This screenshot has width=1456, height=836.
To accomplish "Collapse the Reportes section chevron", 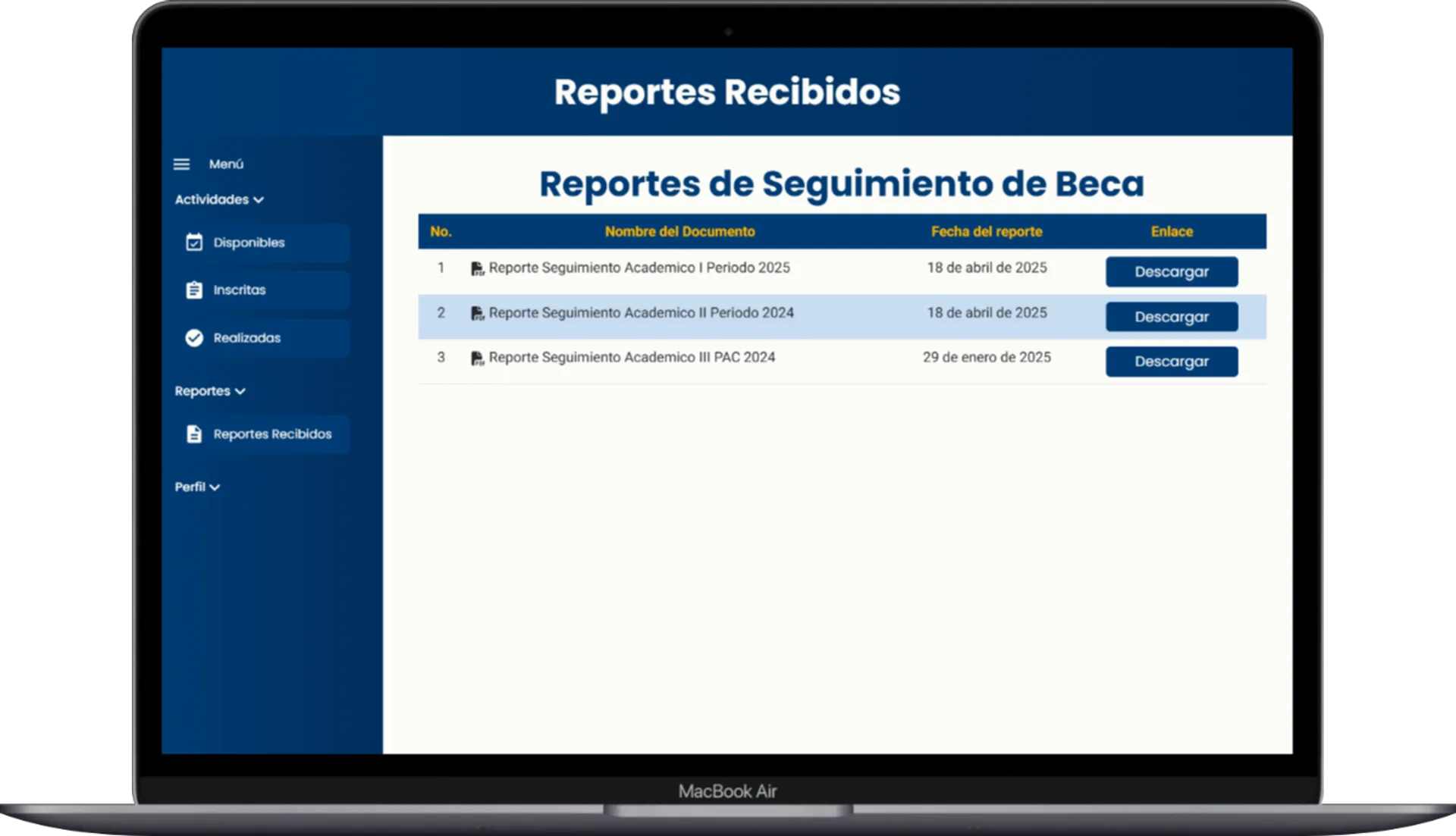I will pos(240,392).
